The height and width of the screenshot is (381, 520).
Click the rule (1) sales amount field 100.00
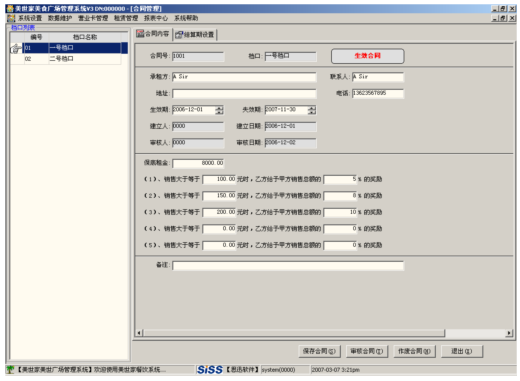coord(219,179)
